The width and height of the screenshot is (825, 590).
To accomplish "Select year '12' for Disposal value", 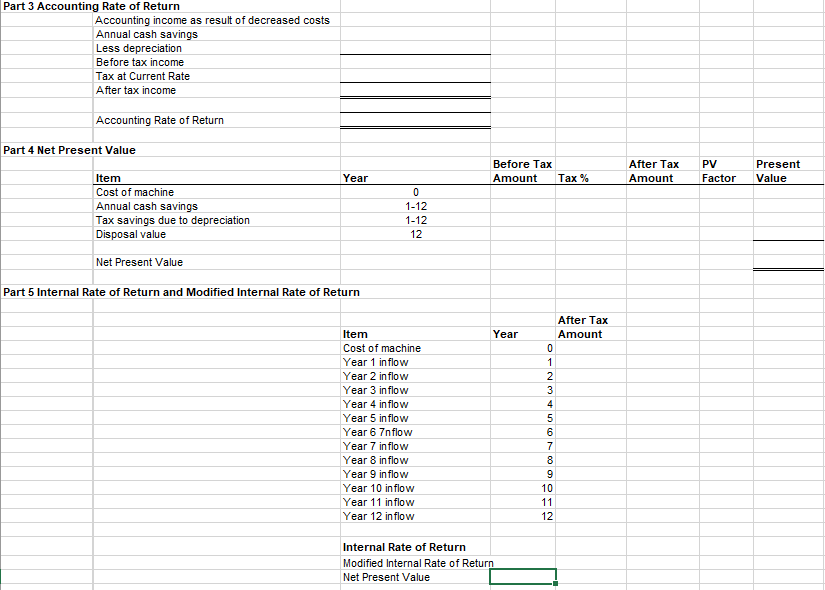I will [x=416, y=234].
